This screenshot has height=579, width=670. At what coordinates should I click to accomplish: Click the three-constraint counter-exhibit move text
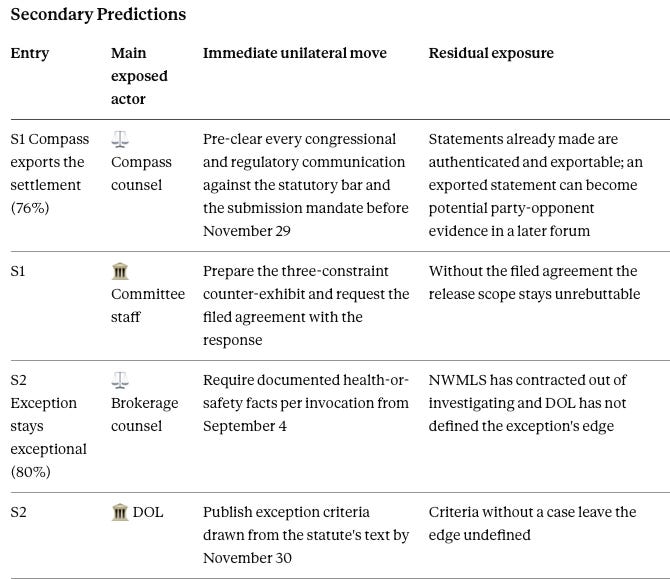tap(306, 306)
